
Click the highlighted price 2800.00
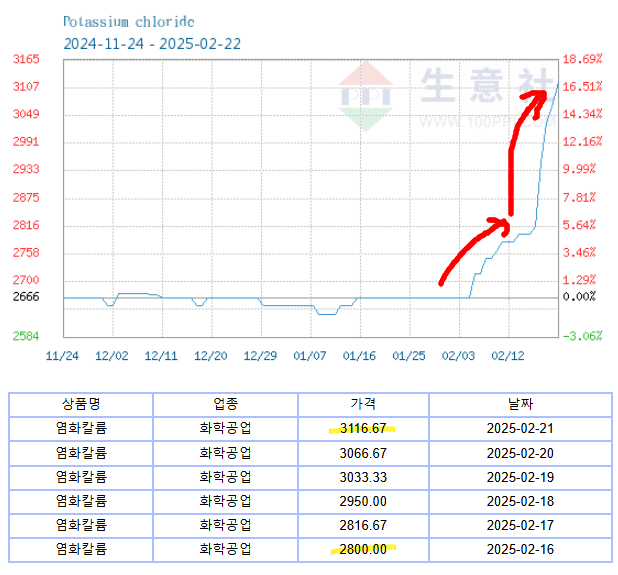pyautogui.click(x=363, y=549)
